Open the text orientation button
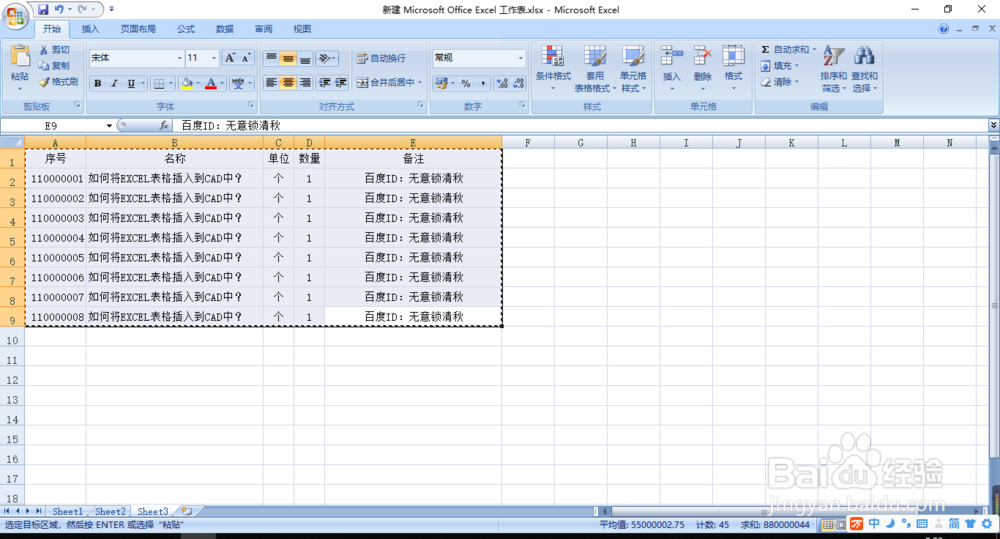This screenshot has width=1000, height=539. click(326, 59)
